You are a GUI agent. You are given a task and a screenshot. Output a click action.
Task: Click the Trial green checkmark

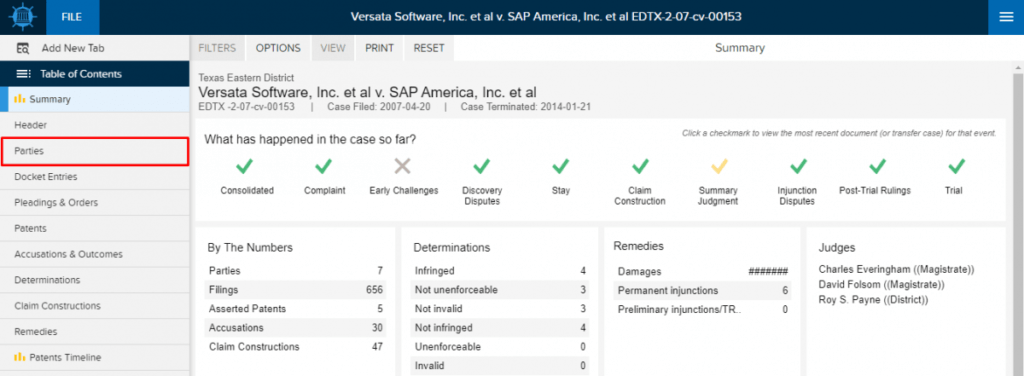[x=956, y=166]
